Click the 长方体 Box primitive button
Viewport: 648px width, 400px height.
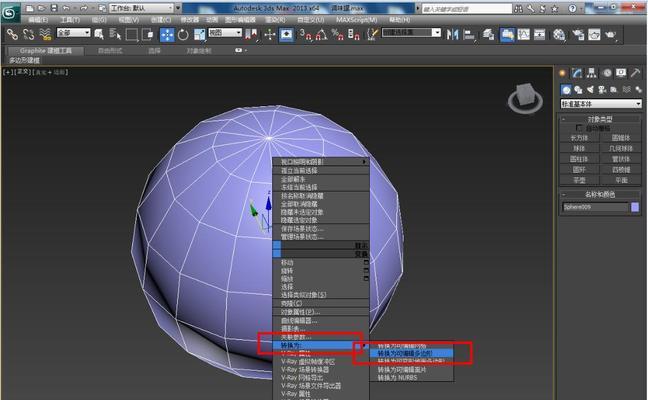click(x=579, y=138)
